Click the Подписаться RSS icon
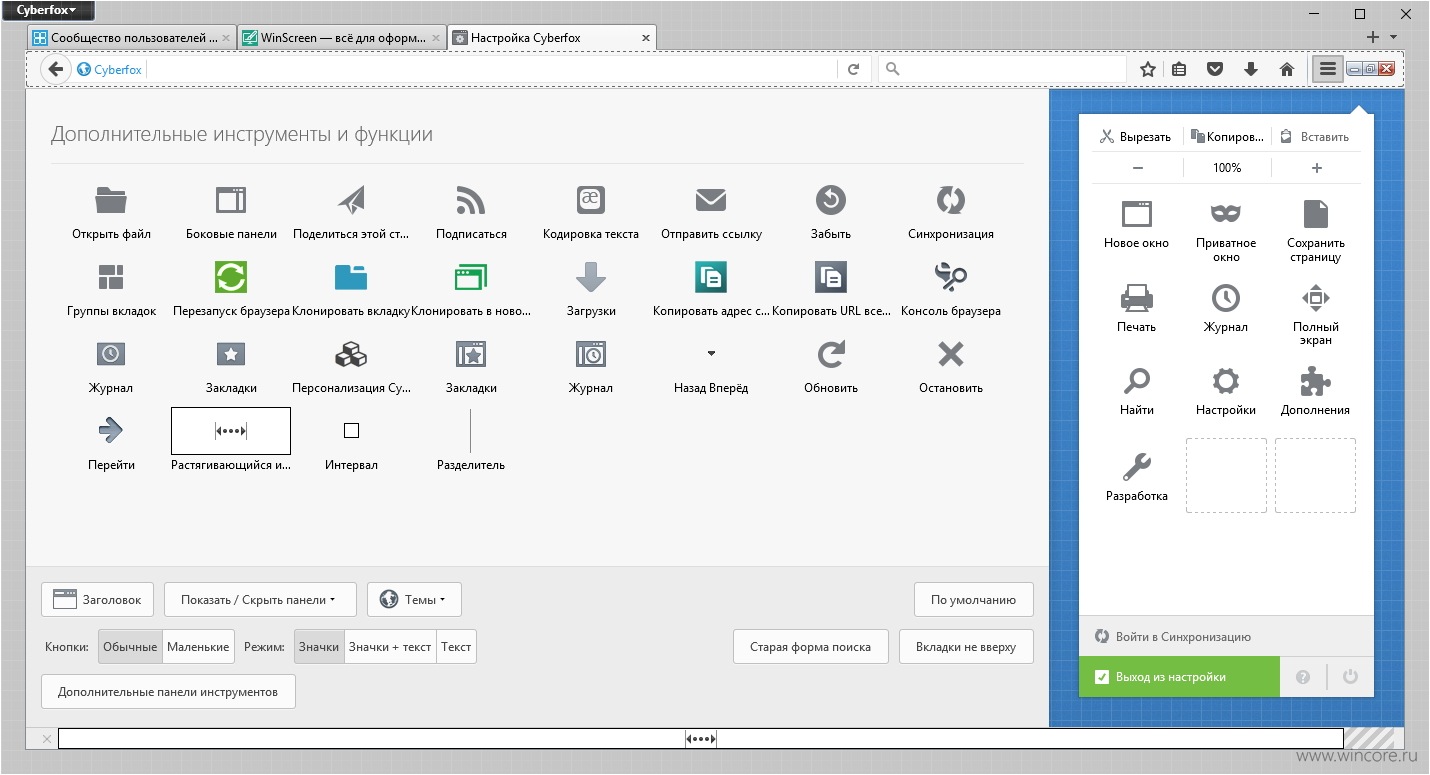 471,200
